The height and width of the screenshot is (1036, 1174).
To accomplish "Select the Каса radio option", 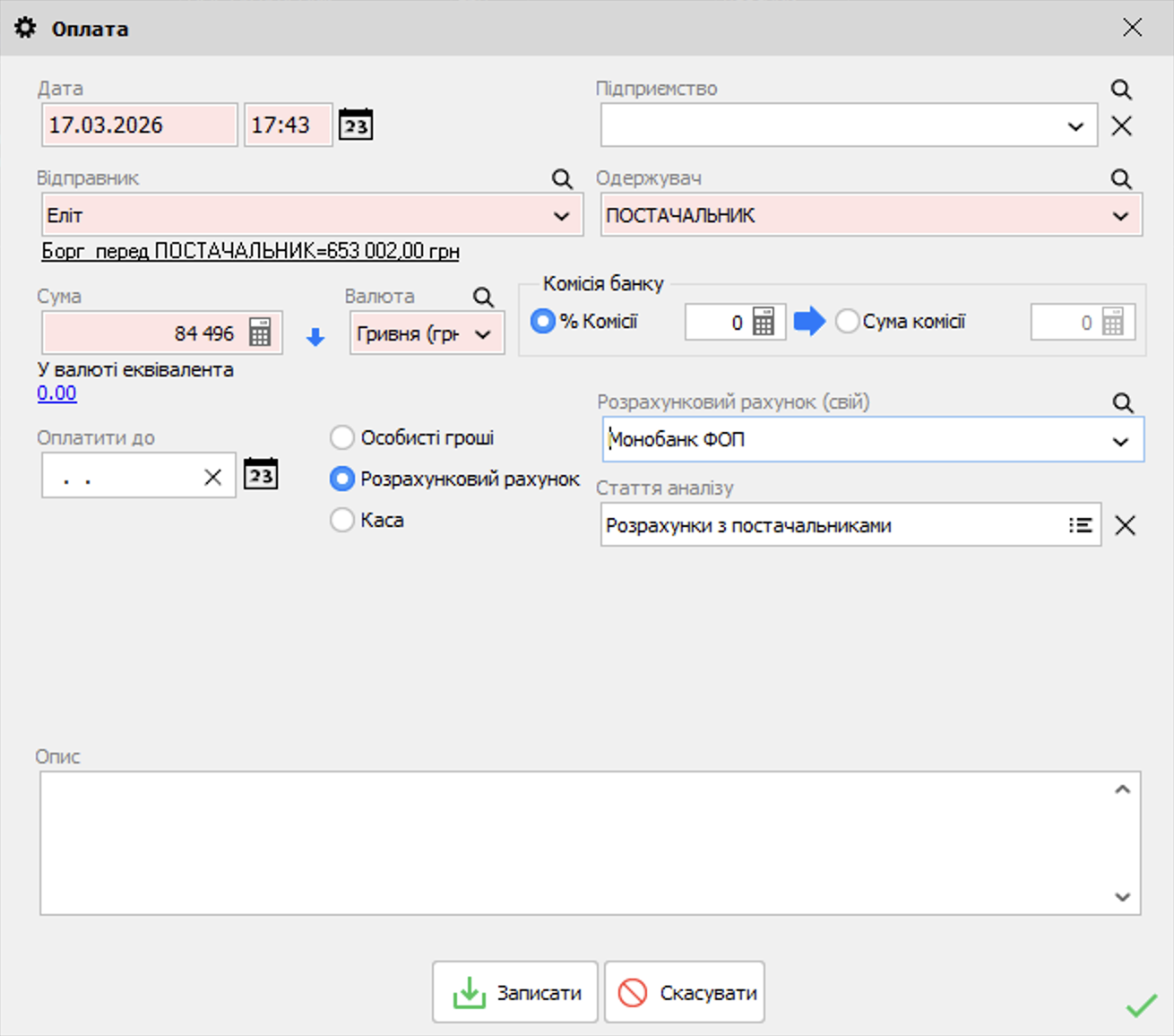I will 342,520.
